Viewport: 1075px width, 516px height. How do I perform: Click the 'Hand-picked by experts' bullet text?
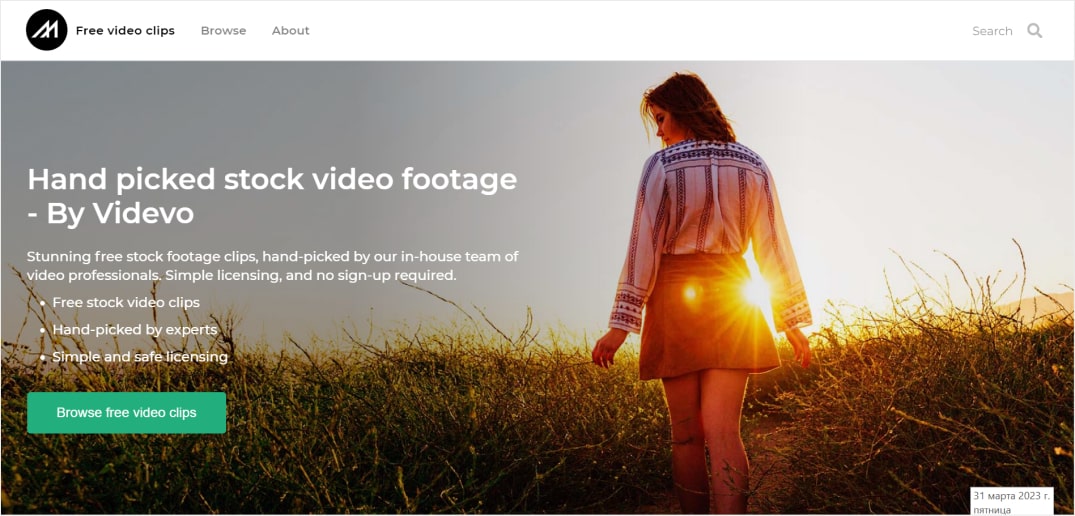[x=134, y=330]
